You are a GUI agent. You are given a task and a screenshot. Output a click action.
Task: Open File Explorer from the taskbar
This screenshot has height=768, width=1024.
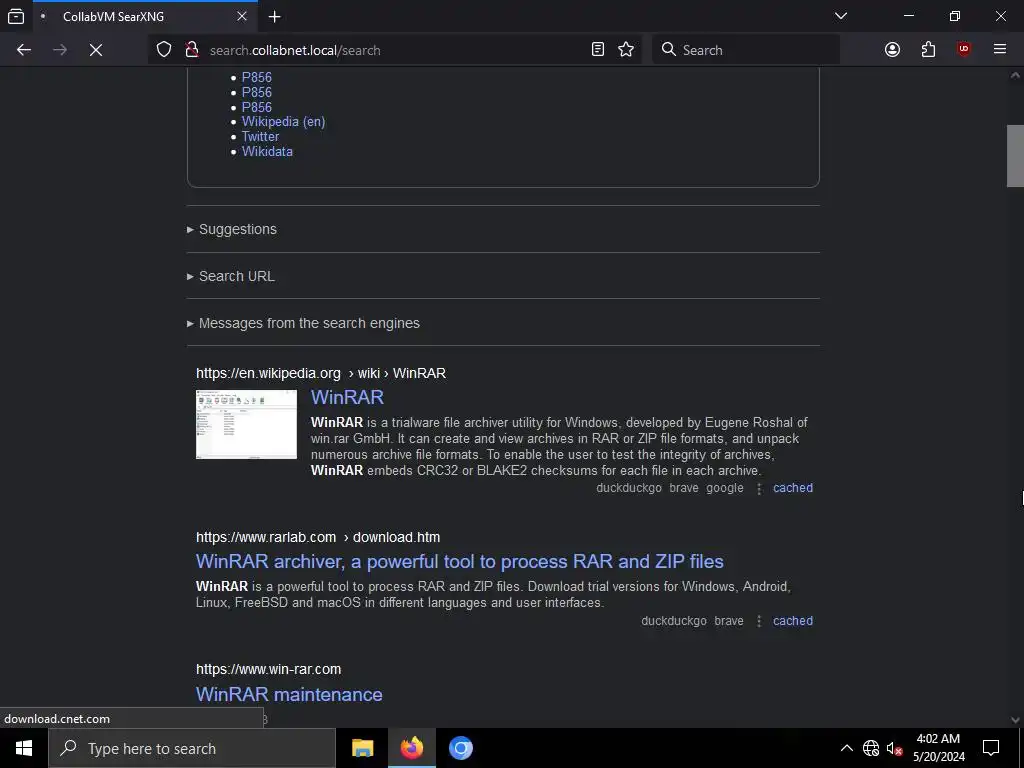tap(362, 748)
